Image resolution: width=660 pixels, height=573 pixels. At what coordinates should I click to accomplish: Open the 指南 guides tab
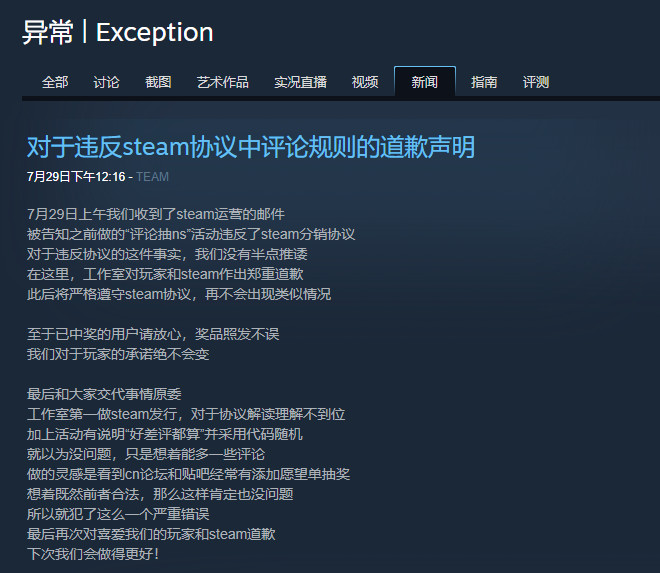point(484,82)
